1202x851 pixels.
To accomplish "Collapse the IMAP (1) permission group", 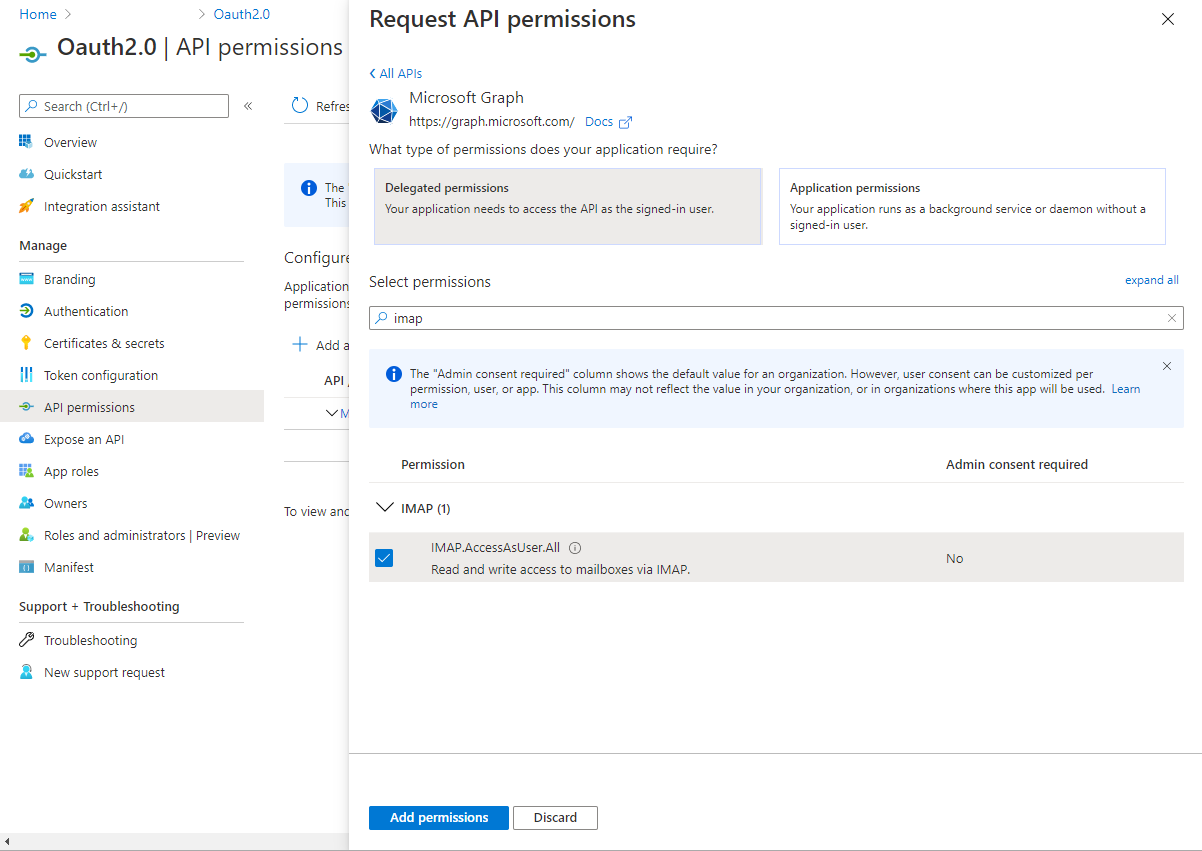I will click(x=384, y=508).
